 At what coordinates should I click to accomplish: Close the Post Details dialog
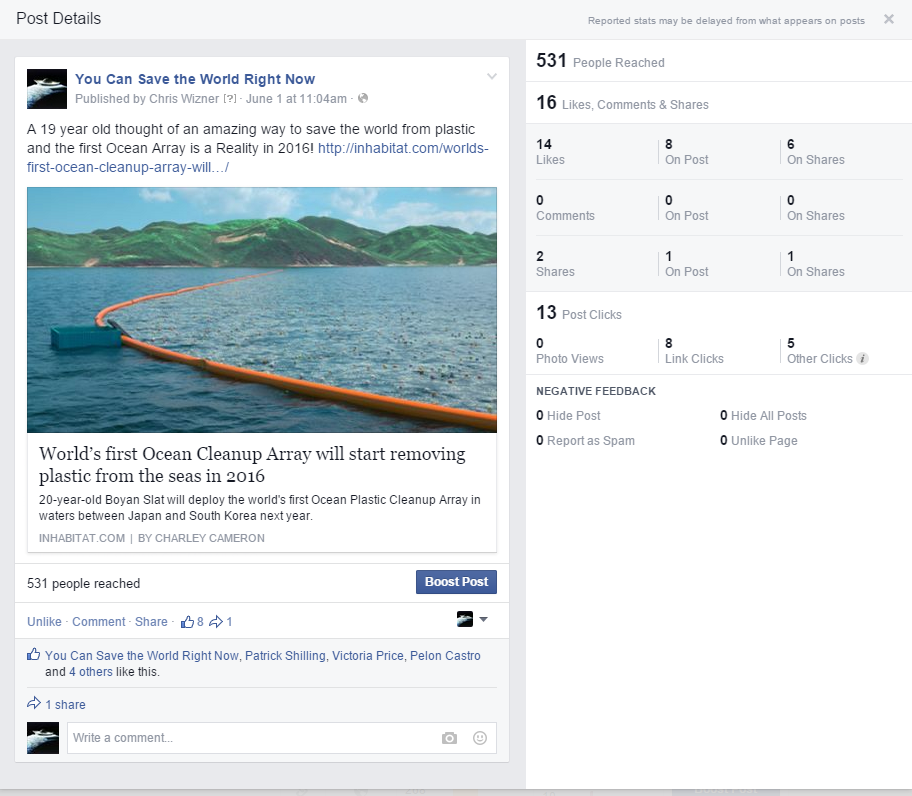click(889, 19)
